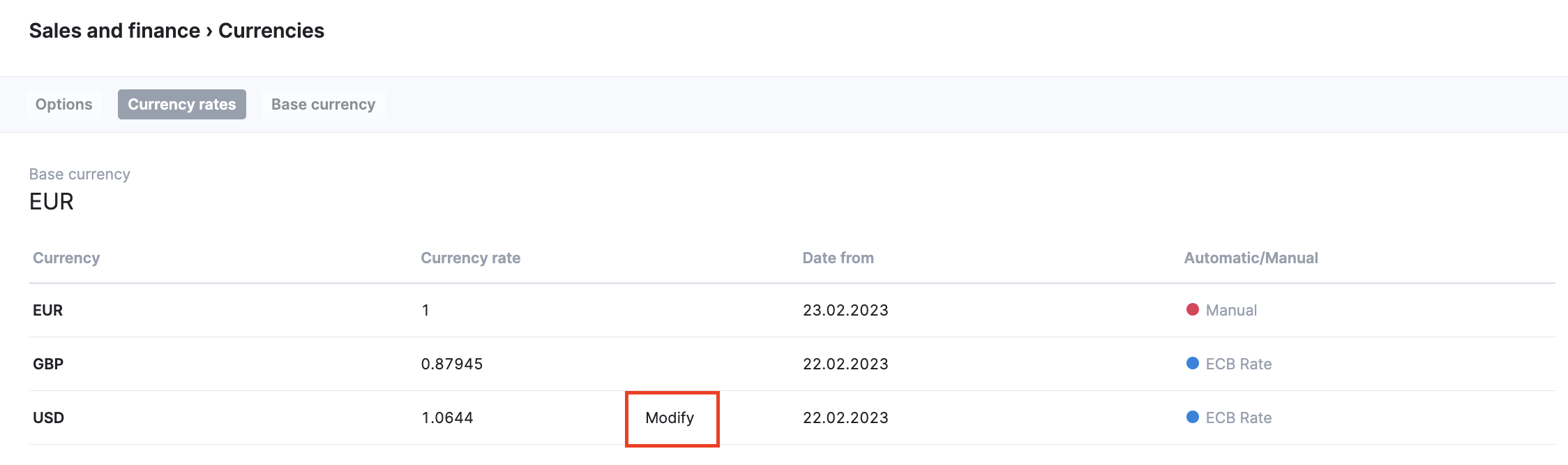Sort by the Date from column header

(x=838, y=258)
